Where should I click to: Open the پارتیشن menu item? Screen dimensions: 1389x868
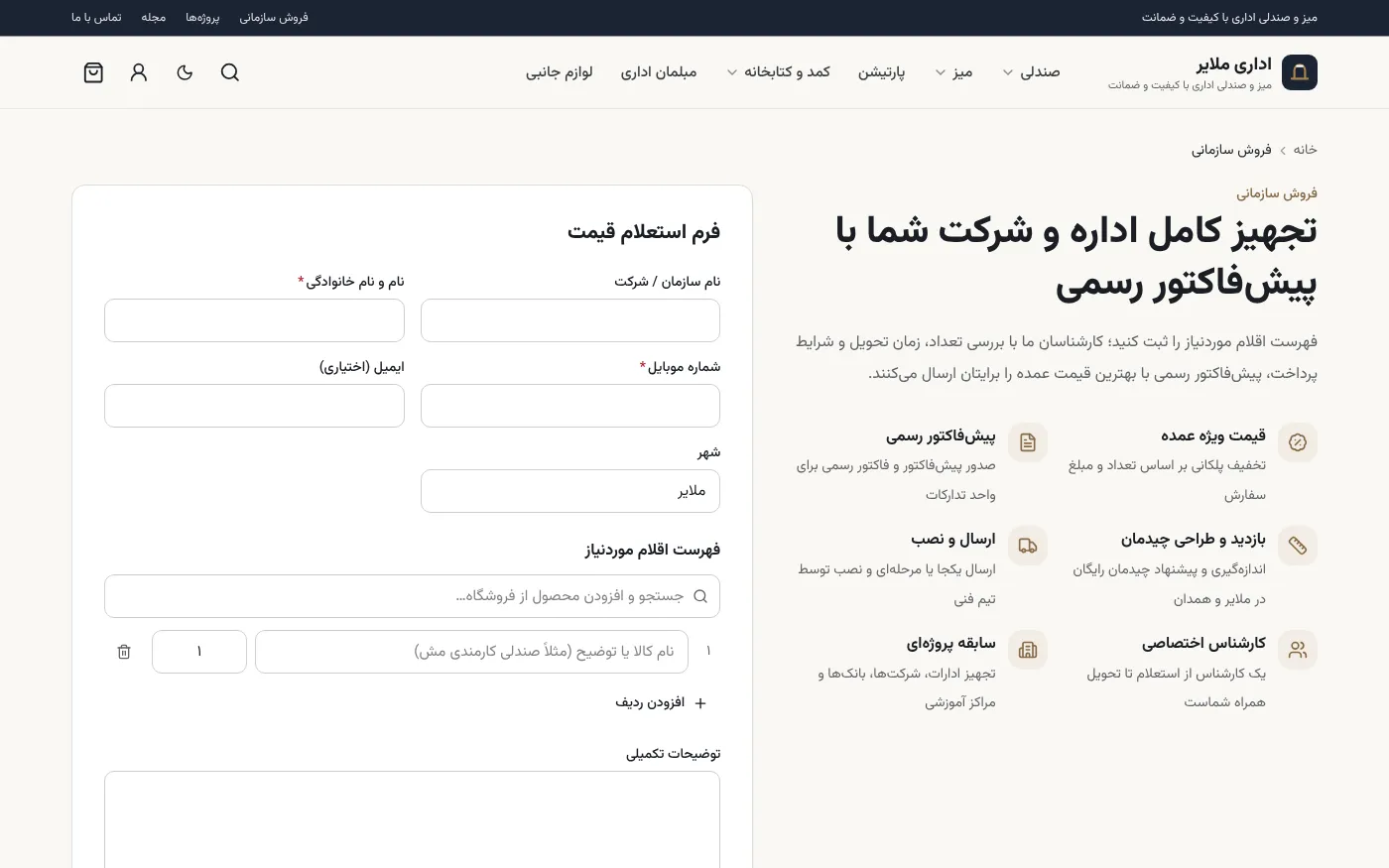[882, 72]
